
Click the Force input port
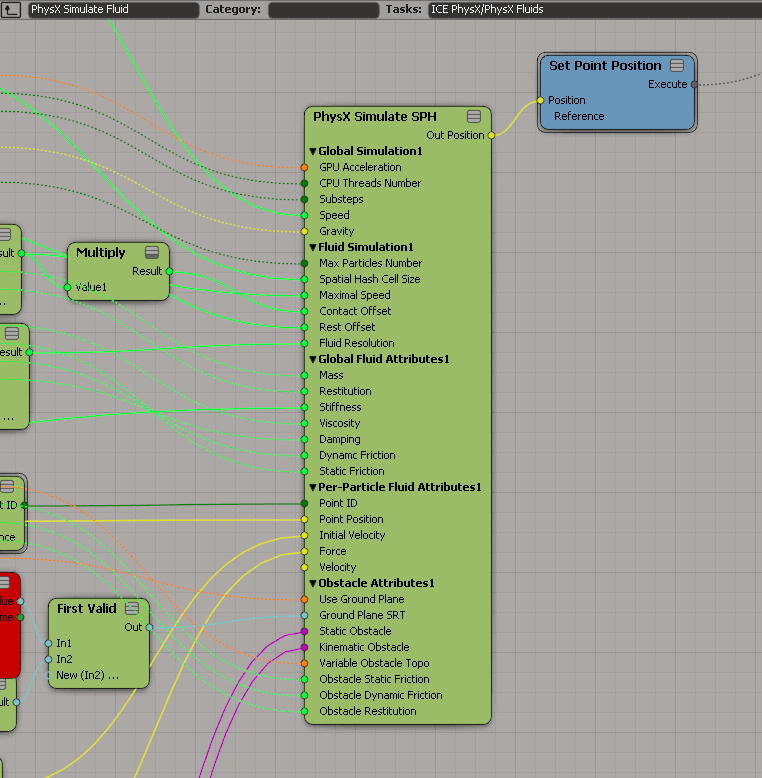(305, 551)
